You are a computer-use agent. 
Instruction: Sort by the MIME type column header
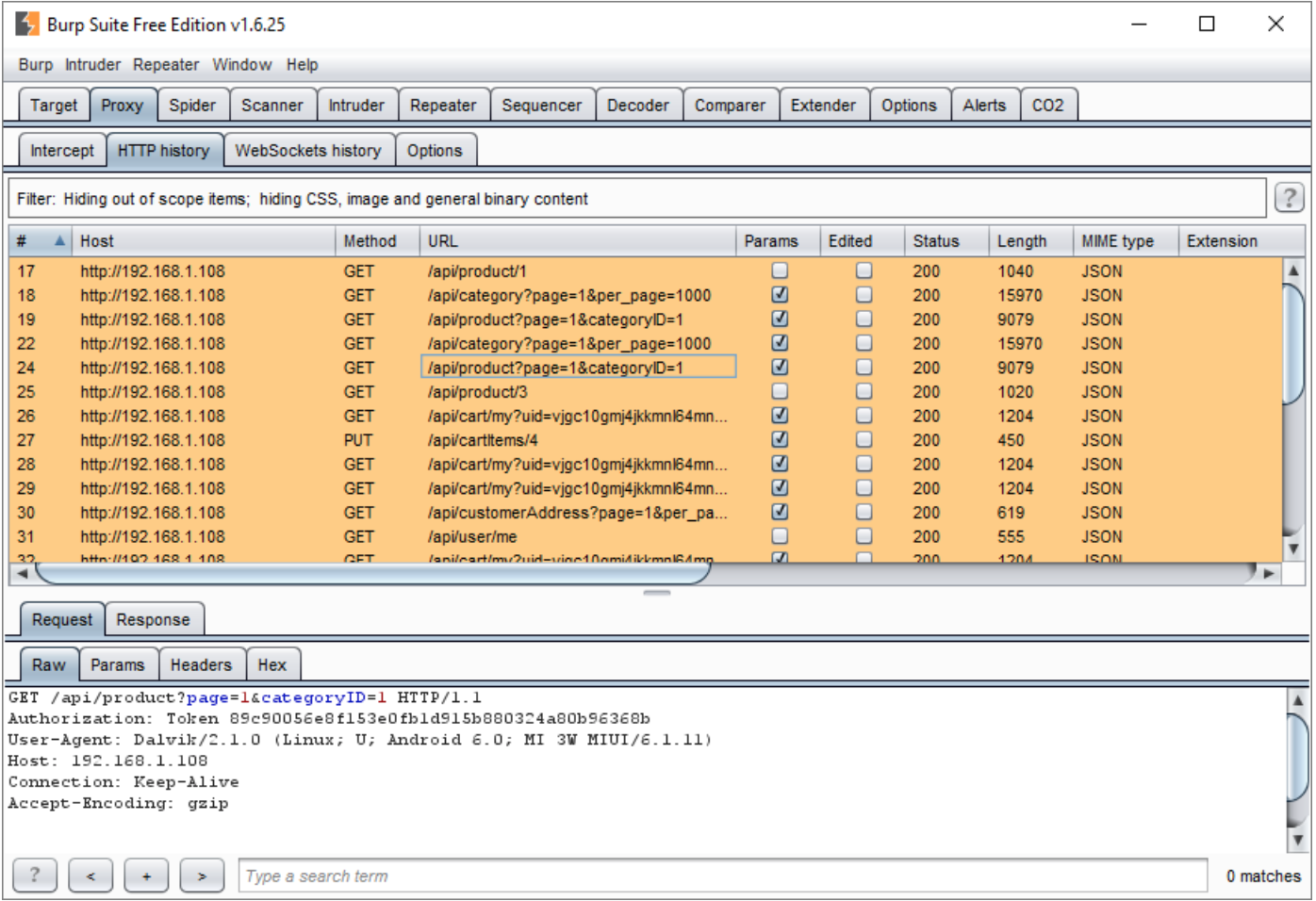pyautogui.click(x=1126, y=240)
